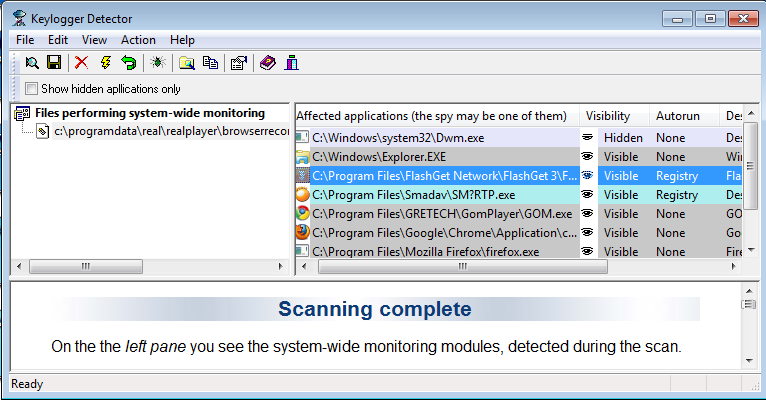The width and height of the screenshot is (766, 400).
Task: Open the View menu
Action: tap(94, 40)
